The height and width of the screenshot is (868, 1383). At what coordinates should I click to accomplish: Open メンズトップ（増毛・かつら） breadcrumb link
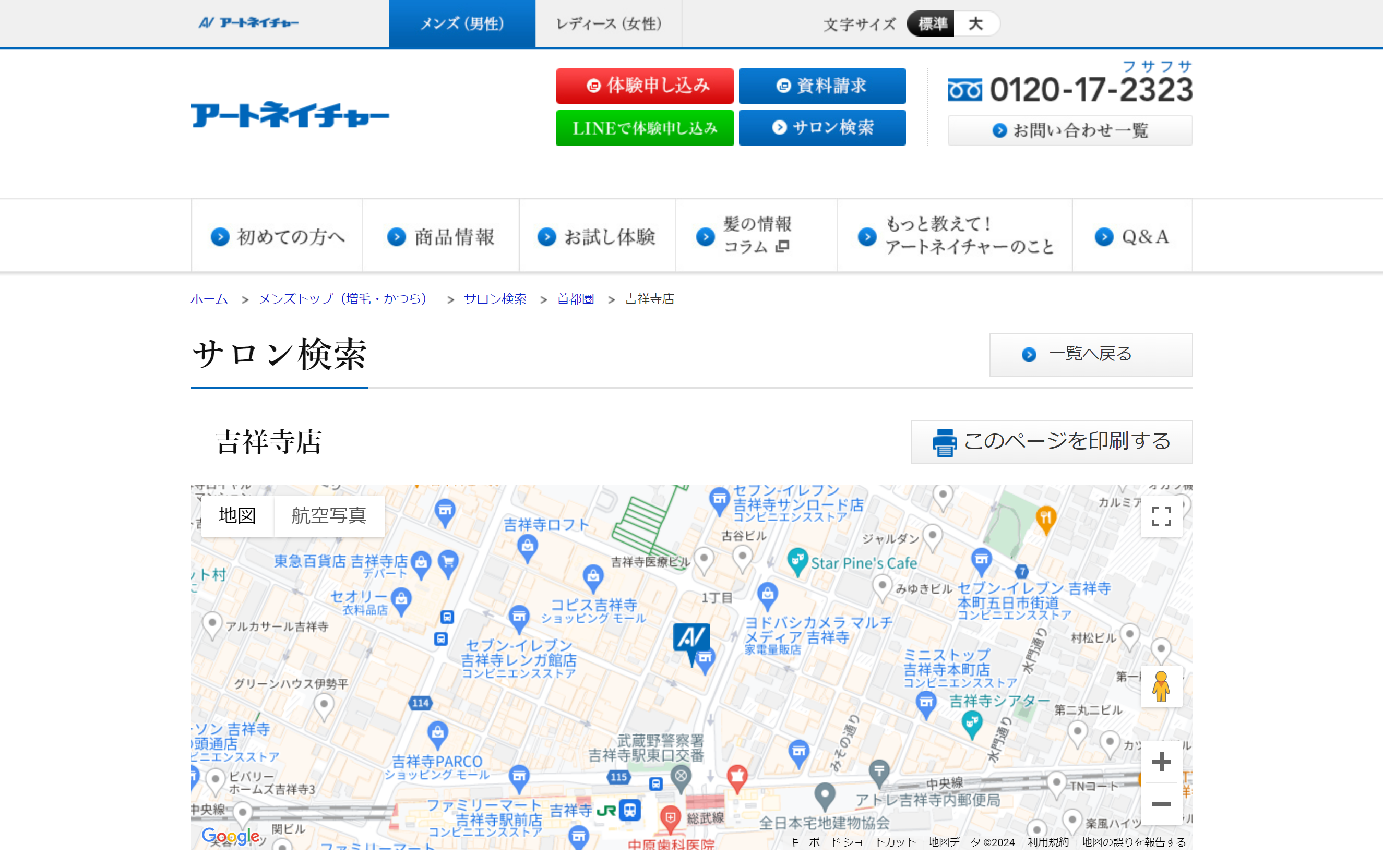click(345, 298)
